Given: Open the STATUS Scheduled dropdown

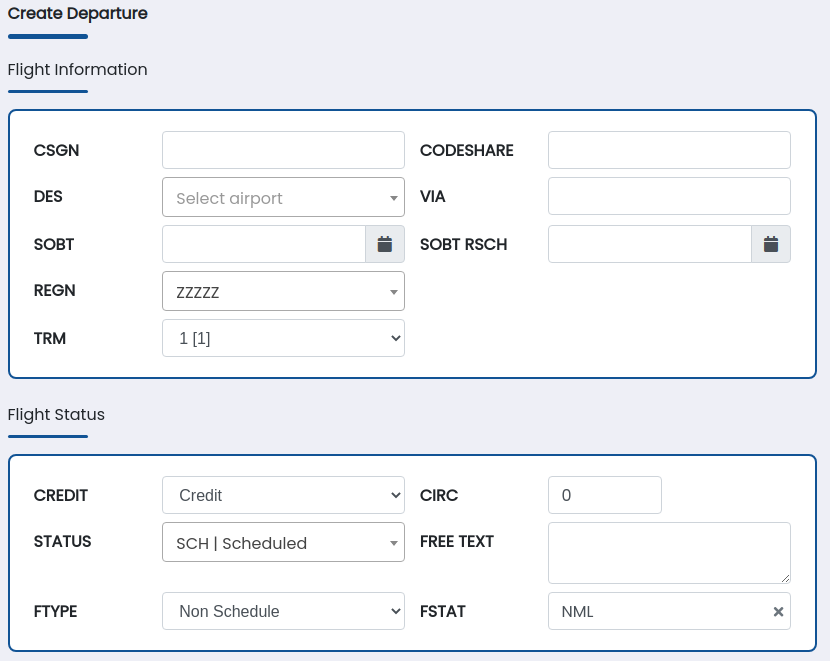Looking at the screenshot, I should (283, 543).
